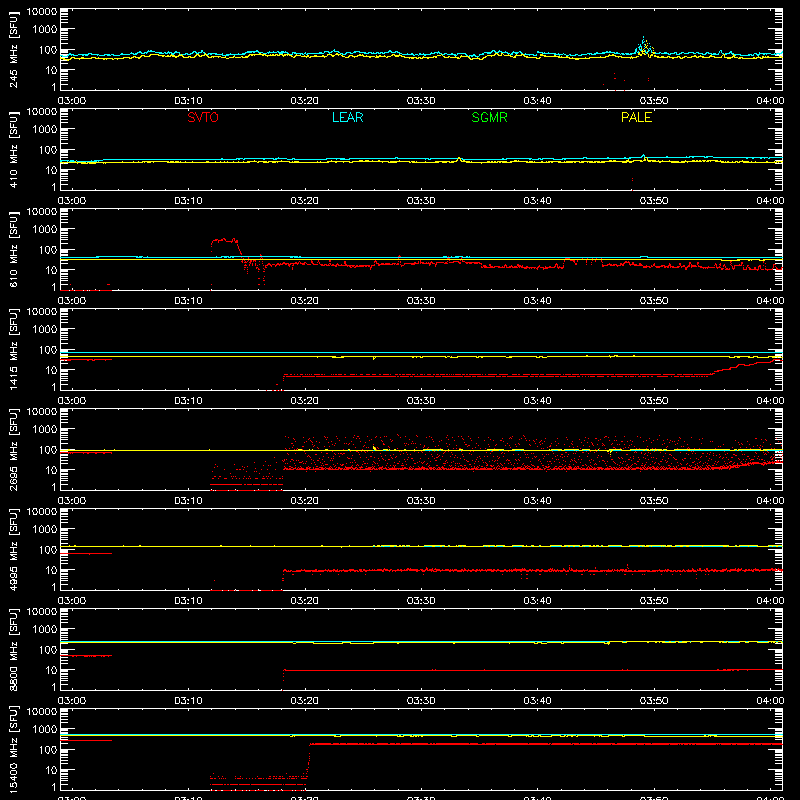Select the '1415 MHz [SFU]' axis title
Image resolution: width=800 pixels, height=800 pixels.
[14, 349]
